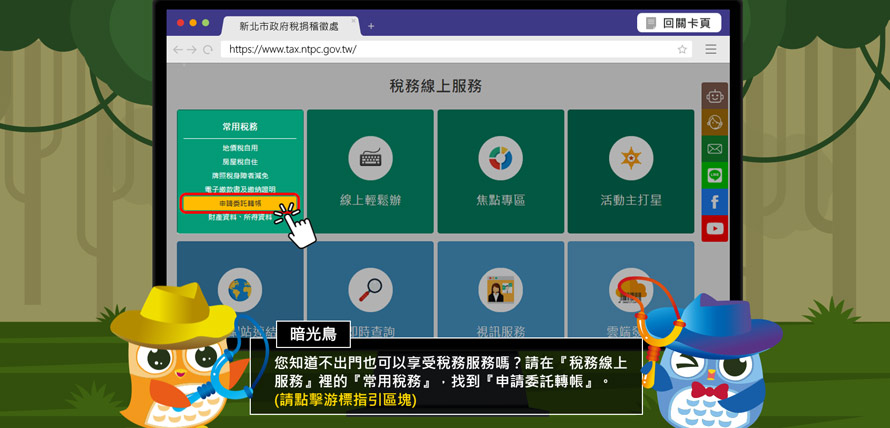Click the 常用稅務 heading
This screenshot has width=890, height=428.
pos(240,127)
